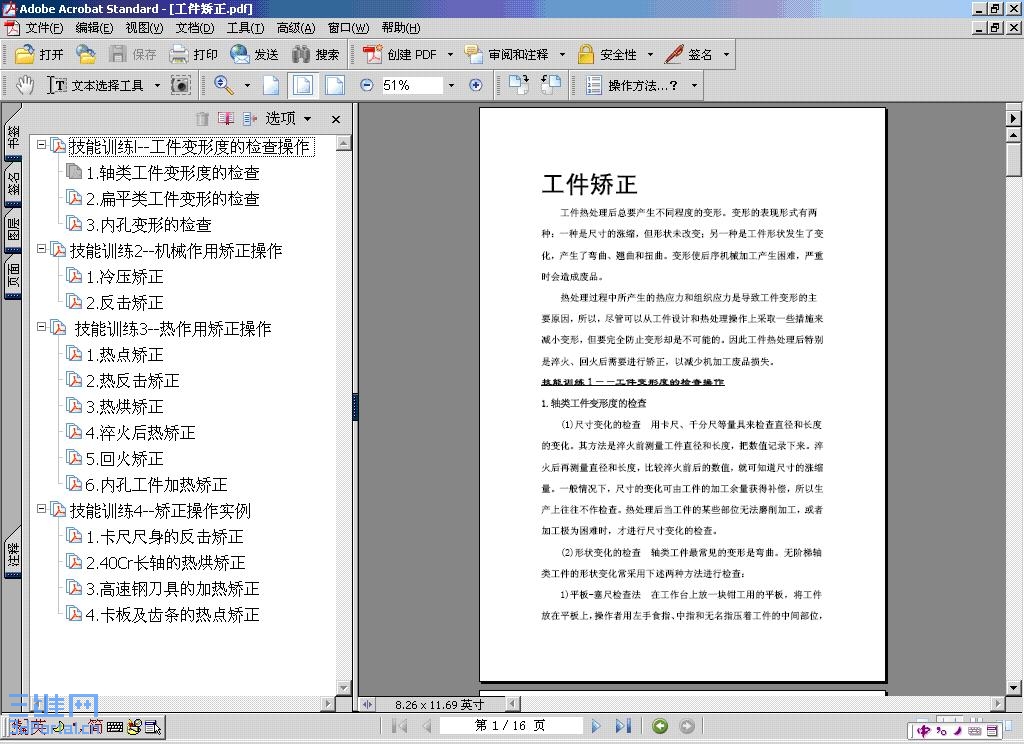
Task: Select the Snapshot camera tool
Action: click(x=180, y=85)
